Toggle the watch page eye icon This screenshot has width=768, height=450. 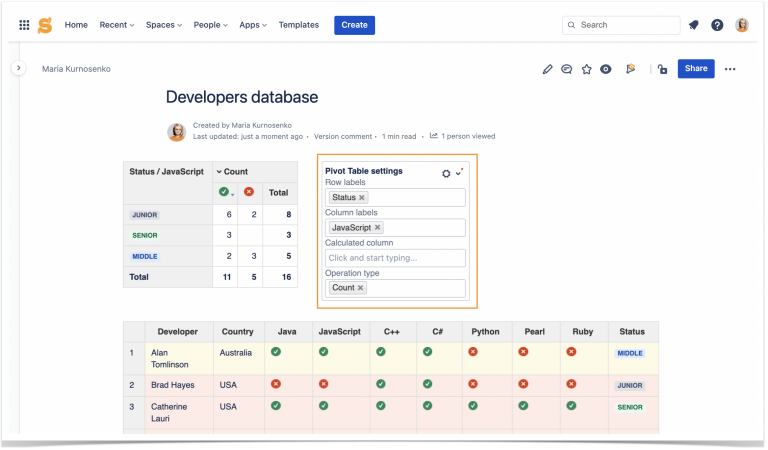pos(606,69)
